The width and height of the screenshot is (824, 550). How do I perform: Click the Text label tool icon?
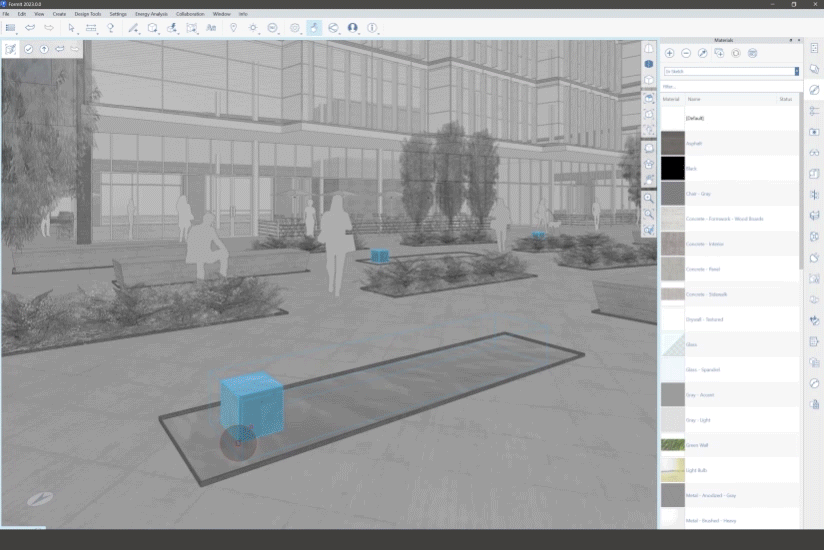[x=211, y=28]
